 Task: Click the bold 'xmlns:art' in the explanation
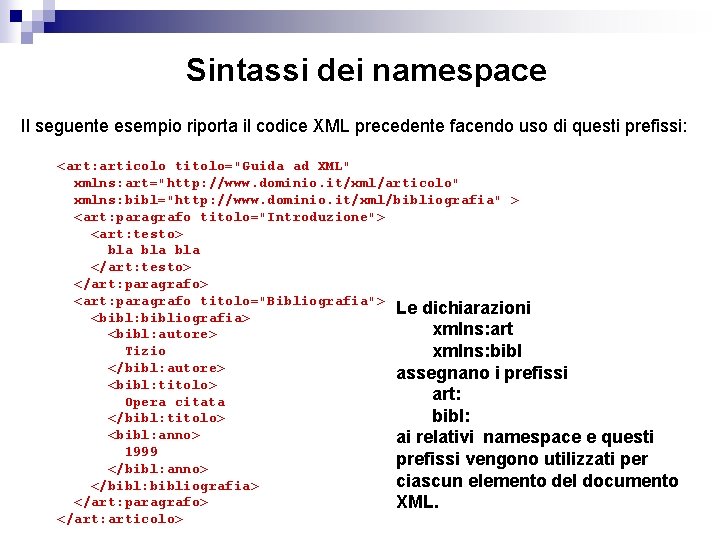pyautogui.click(x=472, y=329)
